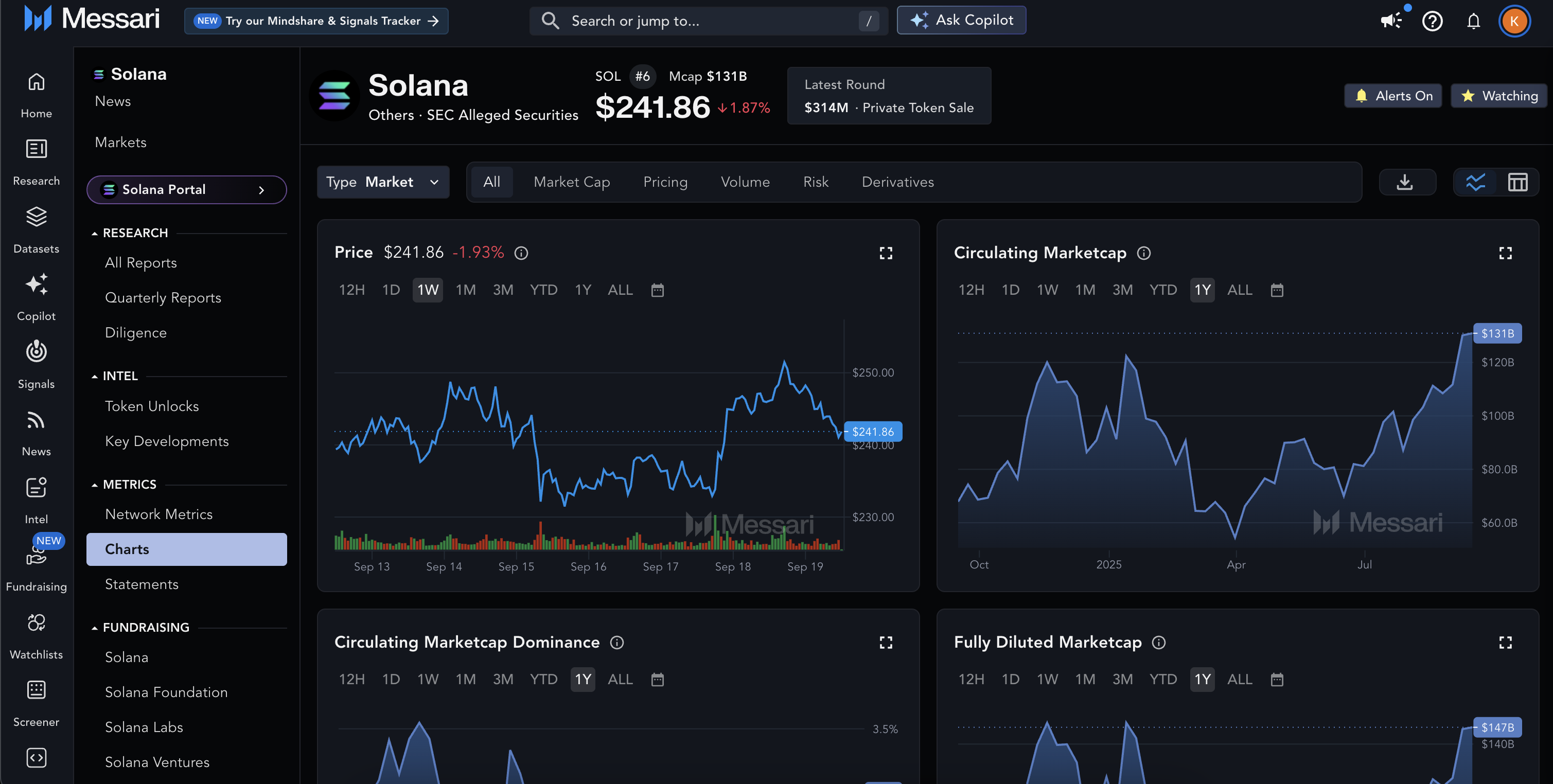The image size is (1553, 784).
Task: Show info for Circulating Marketcap chart
Action: pyautogui.click(x=1143, y=253)
